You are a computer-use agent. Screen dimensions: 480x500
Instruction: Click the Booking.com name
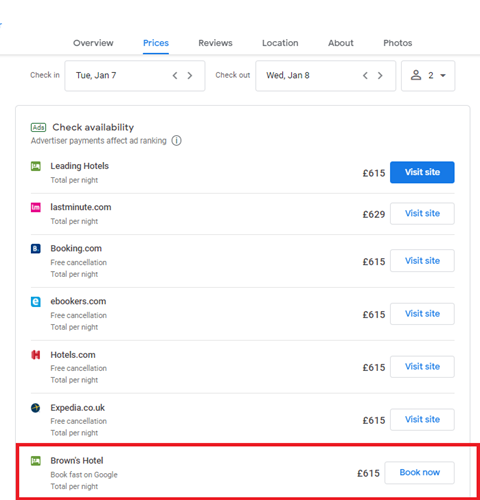[x=76, y=249]
